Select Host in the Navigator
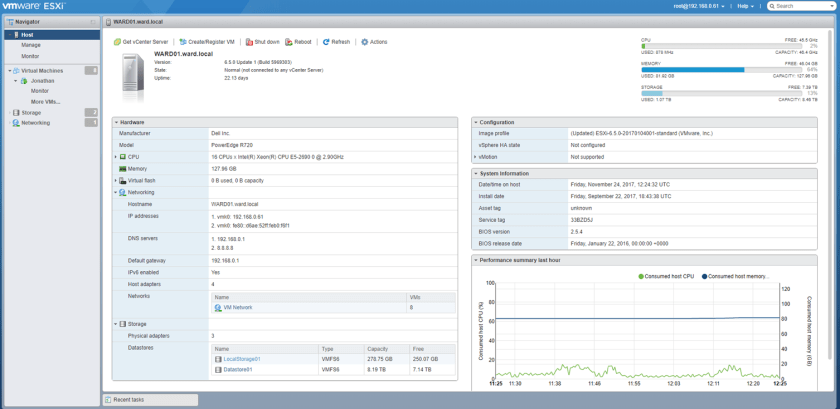Image resolution: width=840 pixels, height=409 pixels. pyautogui.click(x=52, y=35)
